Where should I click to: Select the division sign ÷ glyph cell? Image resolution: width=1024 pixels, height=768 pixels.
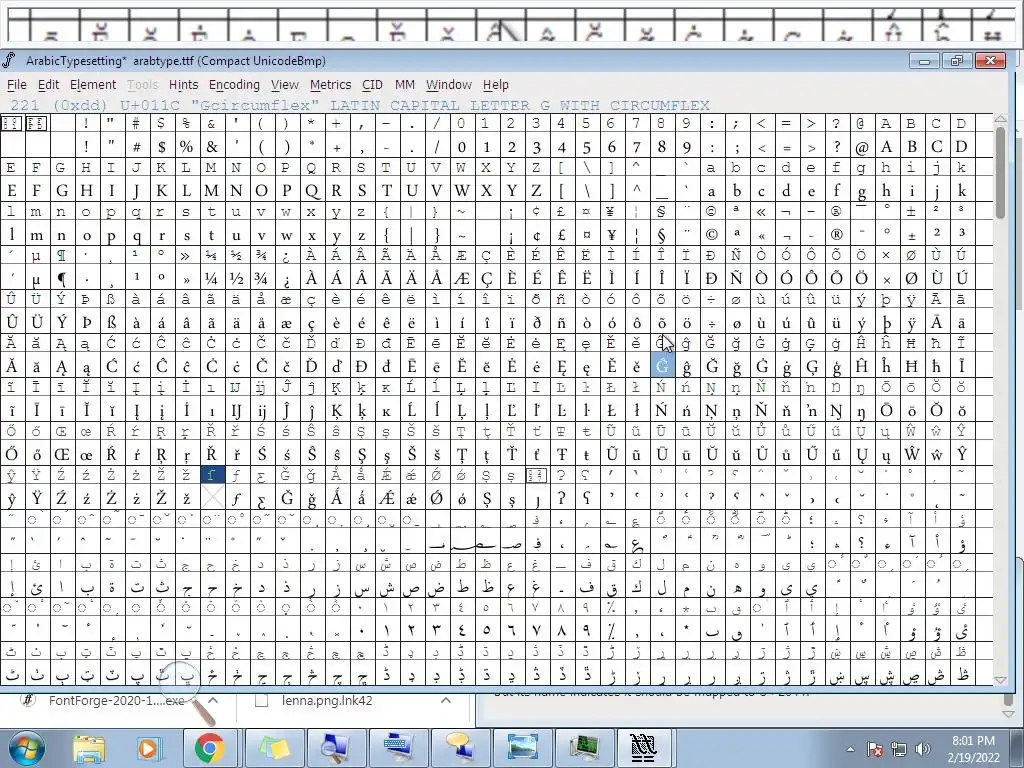[x=711, y=322]
